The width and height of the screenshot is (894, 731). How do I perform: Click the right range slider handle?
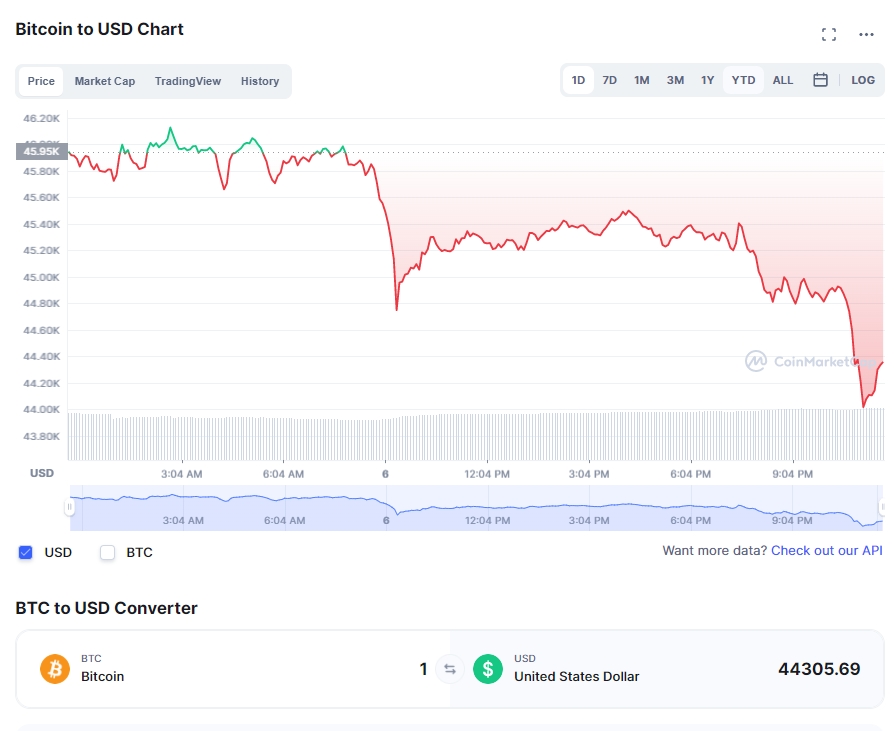(x=882, y=507)
